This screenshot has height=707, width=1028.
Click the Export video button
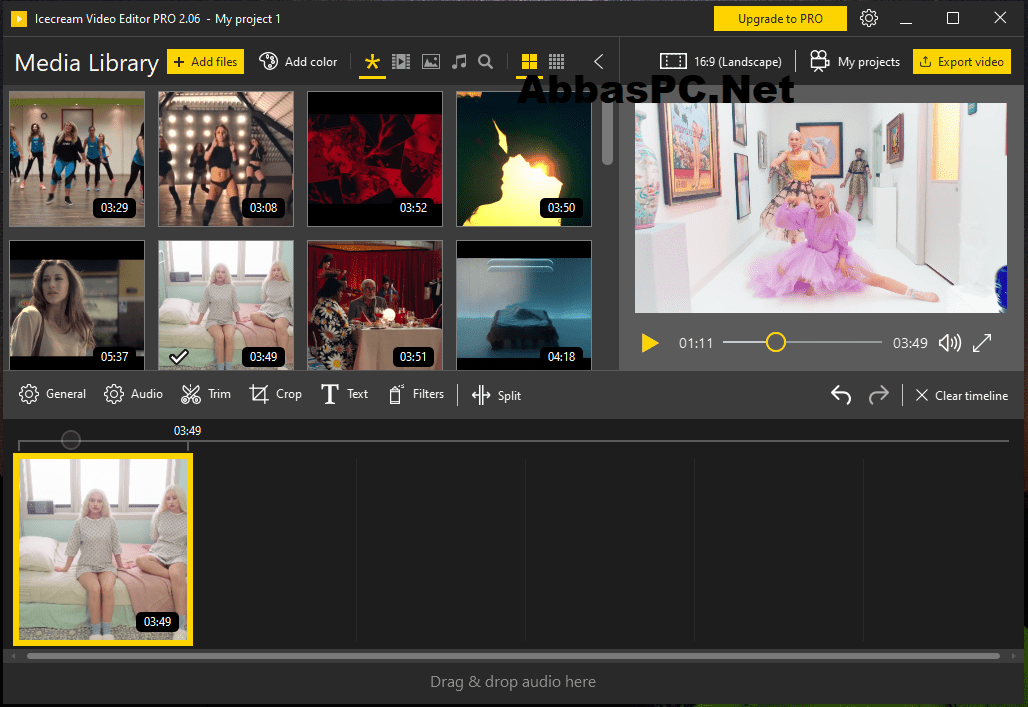pos(961,62)
